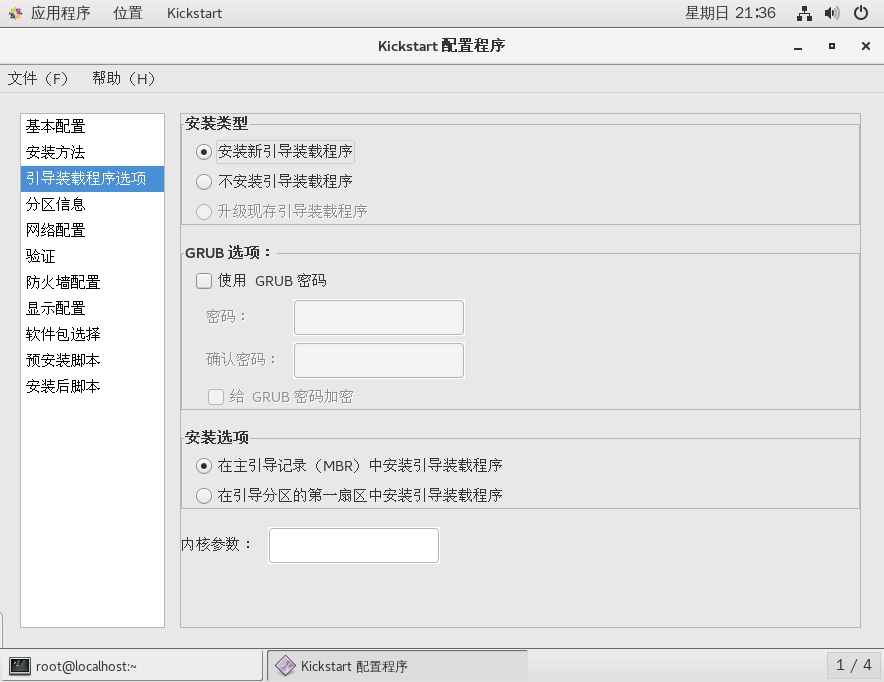Maximize the Kickstart 配置程序 window
Screen dimensions: 884x682
click(832, 46)
